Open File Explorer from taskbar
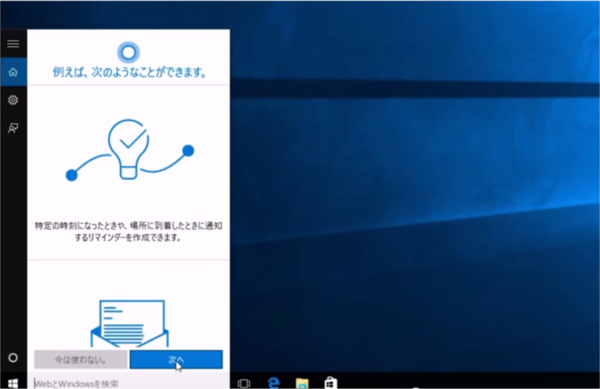This screenshot has width=600, height=389. (302, 383)
